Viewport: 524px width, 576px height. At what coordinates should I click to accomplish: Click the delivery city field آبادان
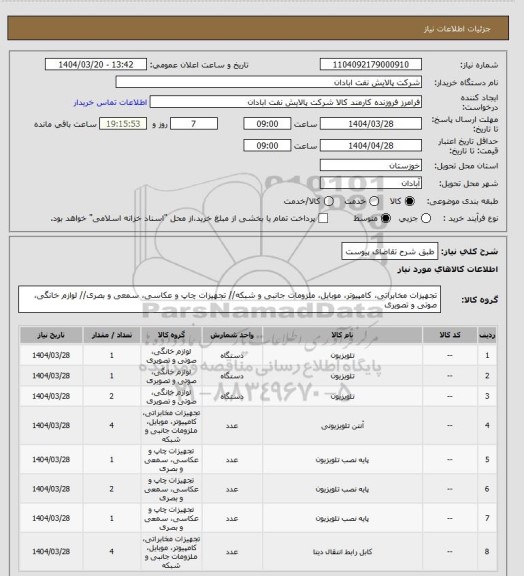371,183
